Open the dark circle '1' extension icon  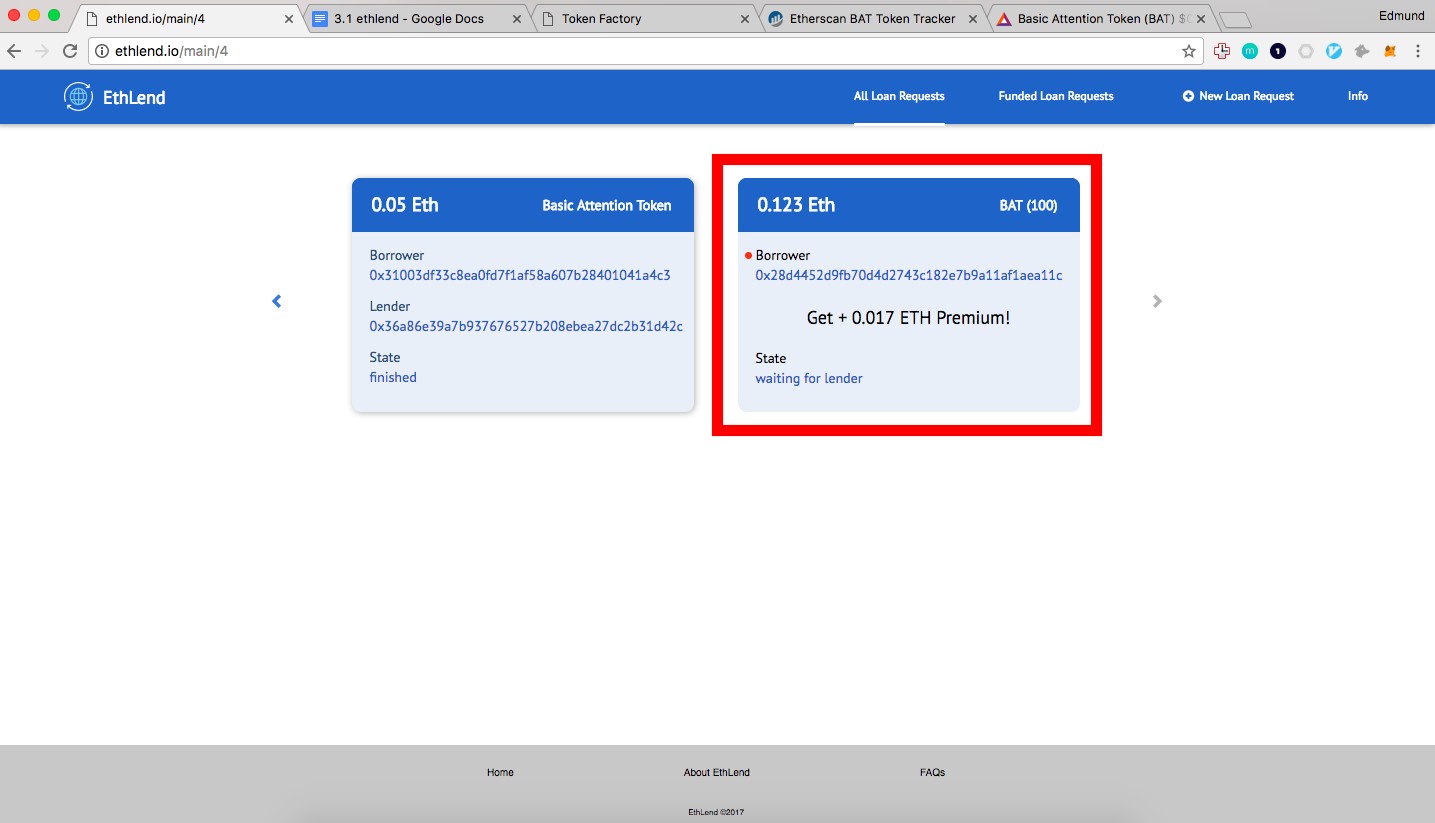[1278, 51]
